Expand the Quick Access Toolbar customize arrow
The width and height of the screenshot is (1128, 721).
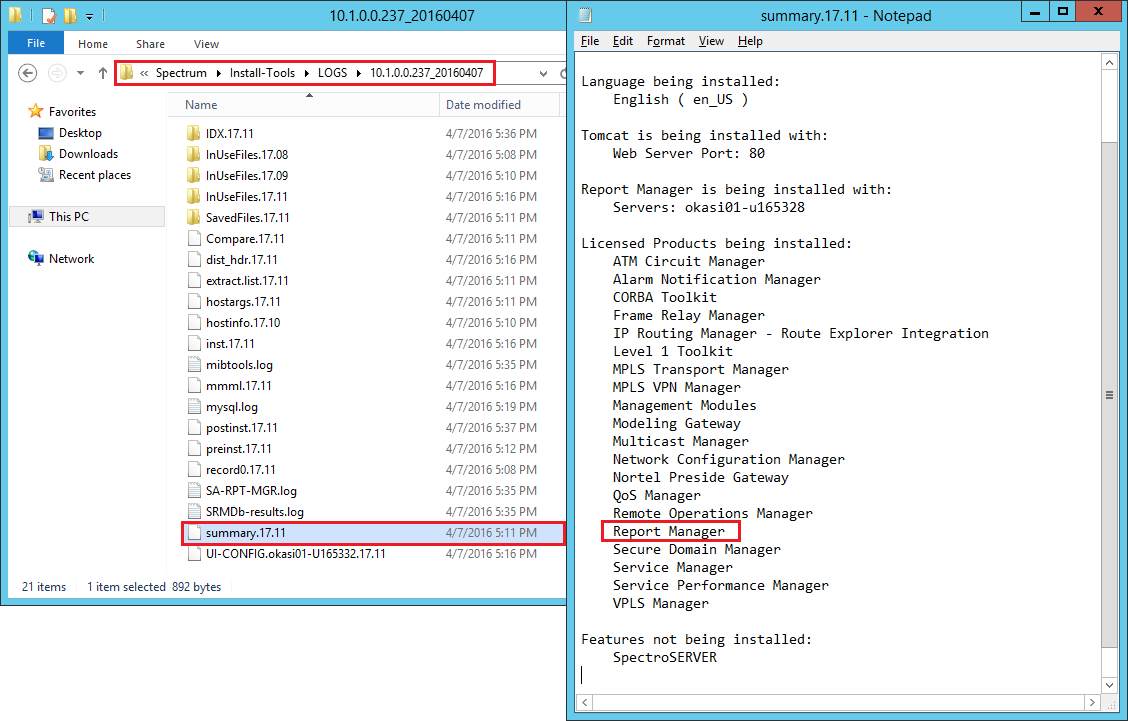coord(89,15)
